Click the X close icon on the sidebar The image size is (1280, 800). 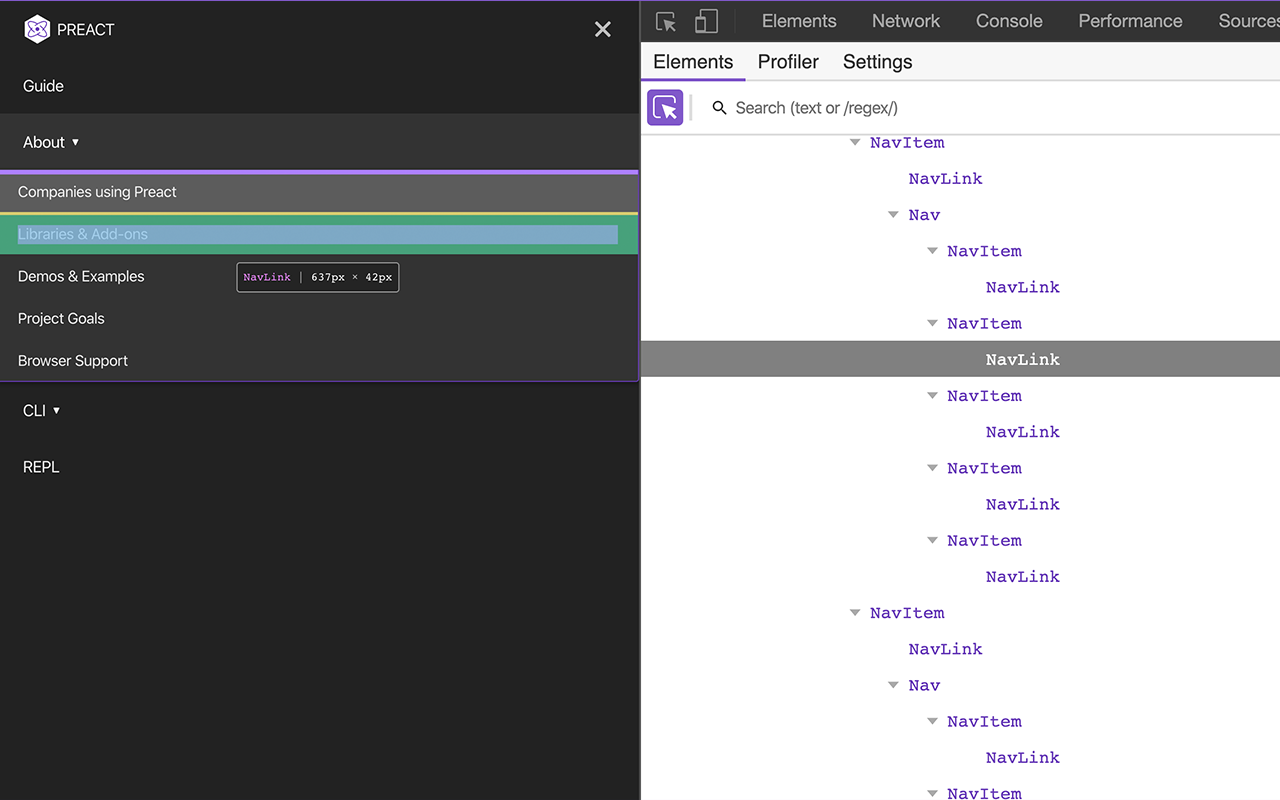(602, 29)
